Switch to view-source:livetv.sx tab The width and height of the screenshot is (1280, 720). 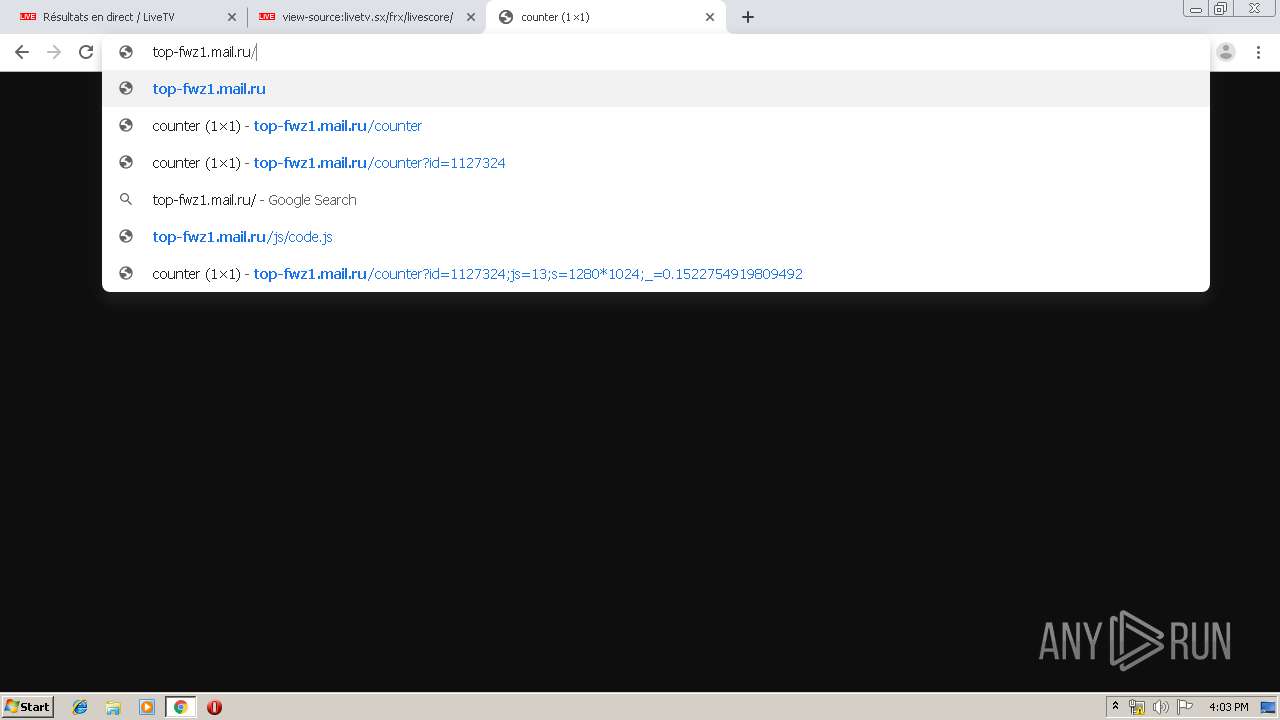pos(366,17)
